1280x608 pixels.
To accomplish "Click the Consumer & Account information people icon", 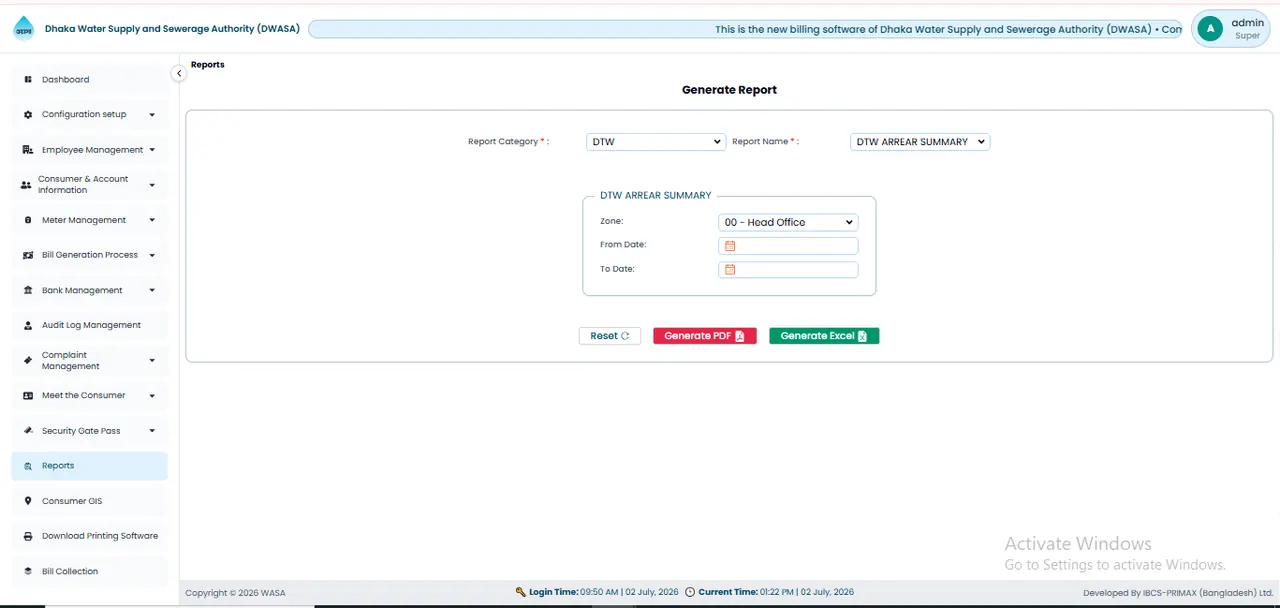I will [x=26, y=185].
